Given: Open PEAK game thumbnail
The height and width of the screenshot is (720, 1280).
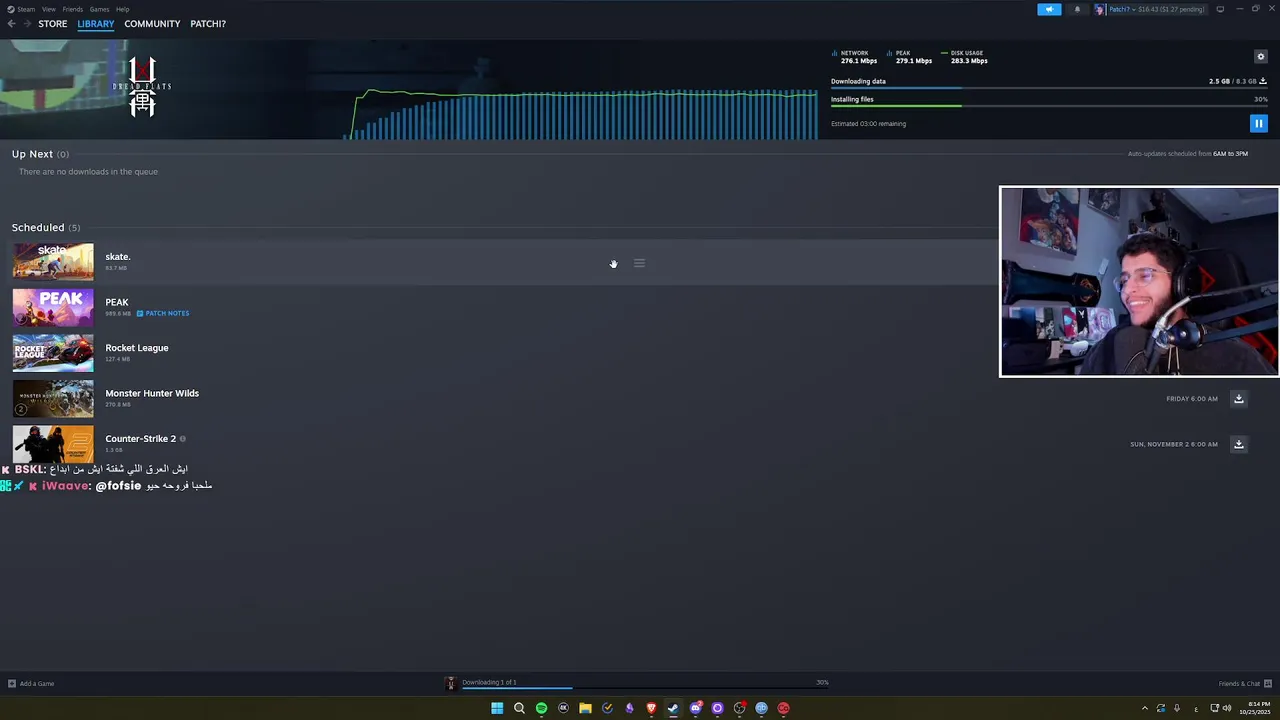Looking at the screenshot, I should pos(53,308).
